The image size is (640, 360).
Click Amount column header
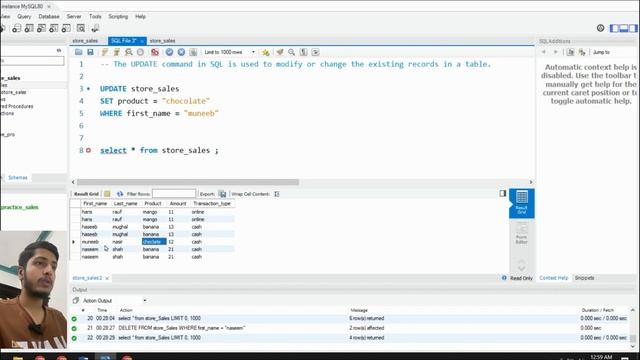[x=178, y=203]
